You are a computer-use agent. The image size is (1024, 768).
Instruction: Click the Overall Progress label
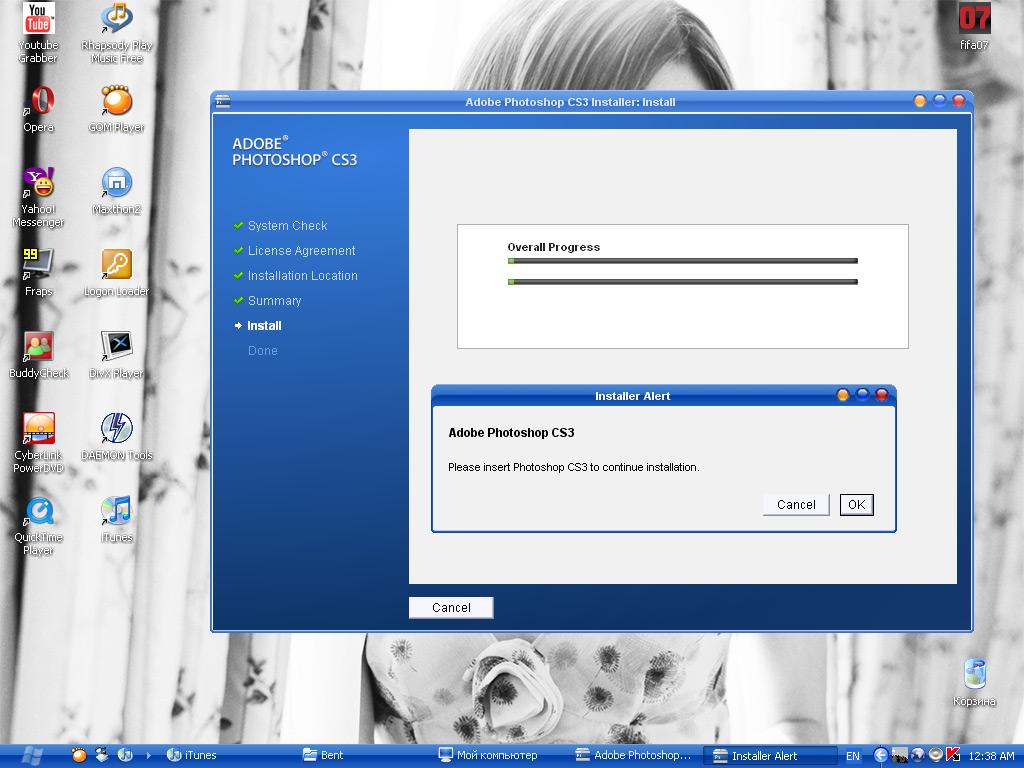click(x=553, y=247)
